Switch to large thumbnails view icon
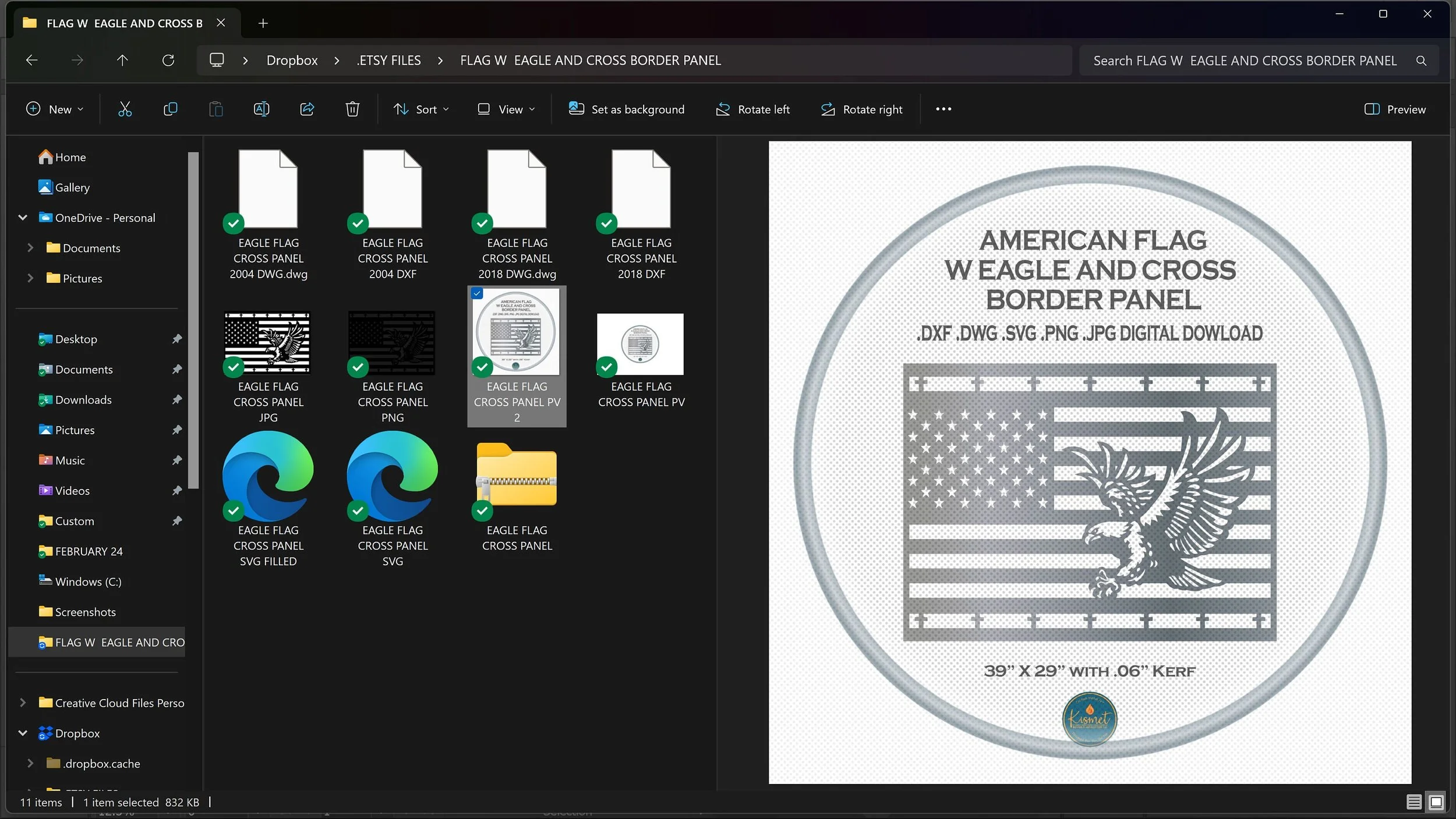This screenshot has height=819, width=1456. pyautogui.click(x=1436, y=802)
